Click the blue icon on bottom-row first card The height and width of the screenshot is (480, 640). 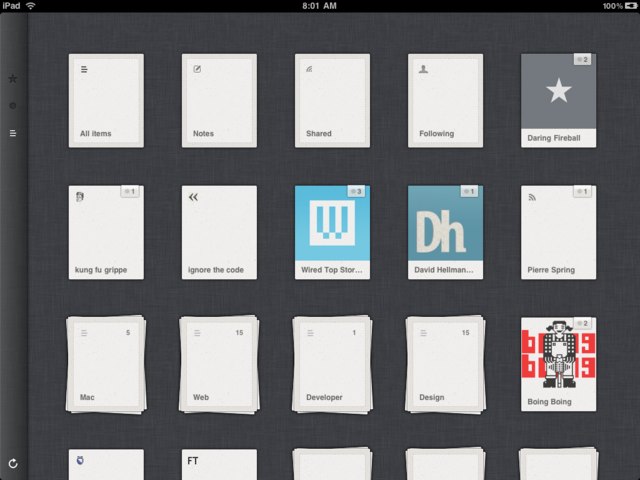pos(80,460)
